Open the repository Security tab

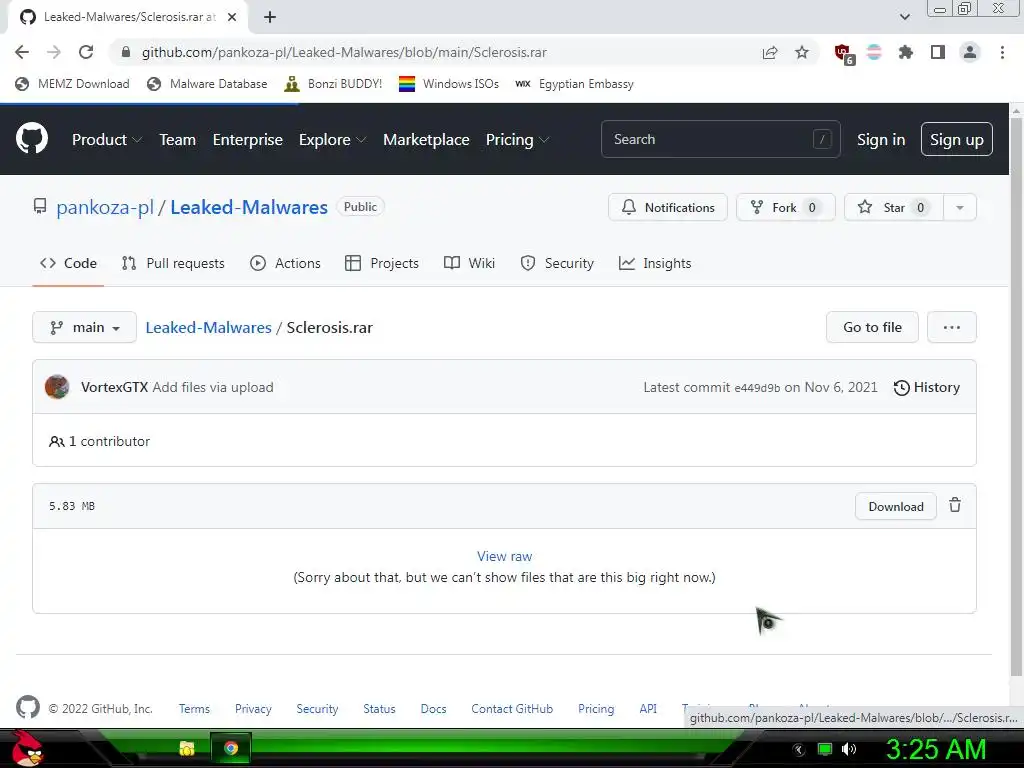pyautogui.click(x=557, y=263)
